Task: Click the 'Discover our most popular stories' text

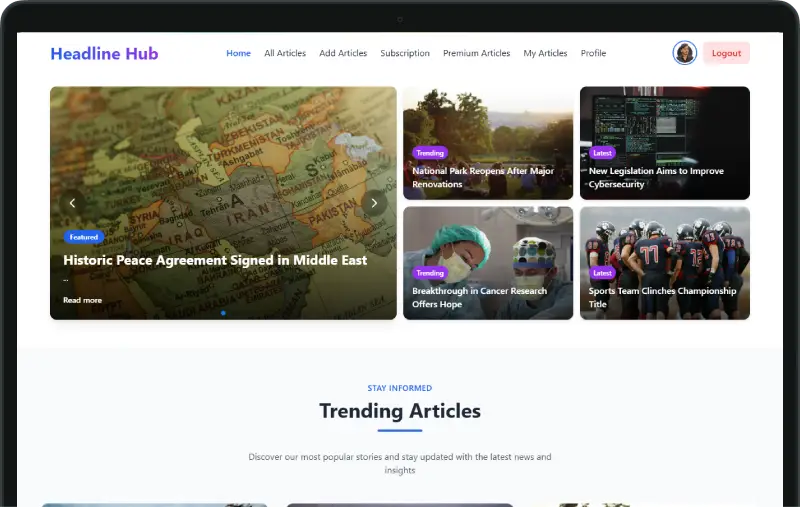Action: (x=399, y=463)
